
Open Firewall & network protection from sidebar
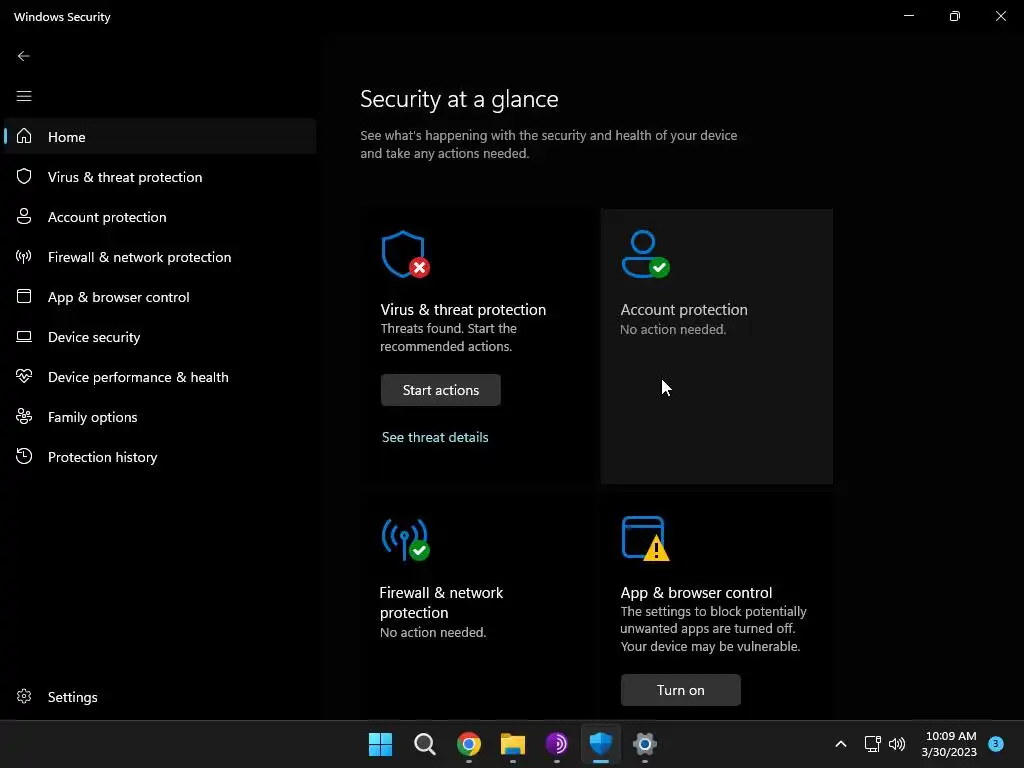[x=140, y=257]
